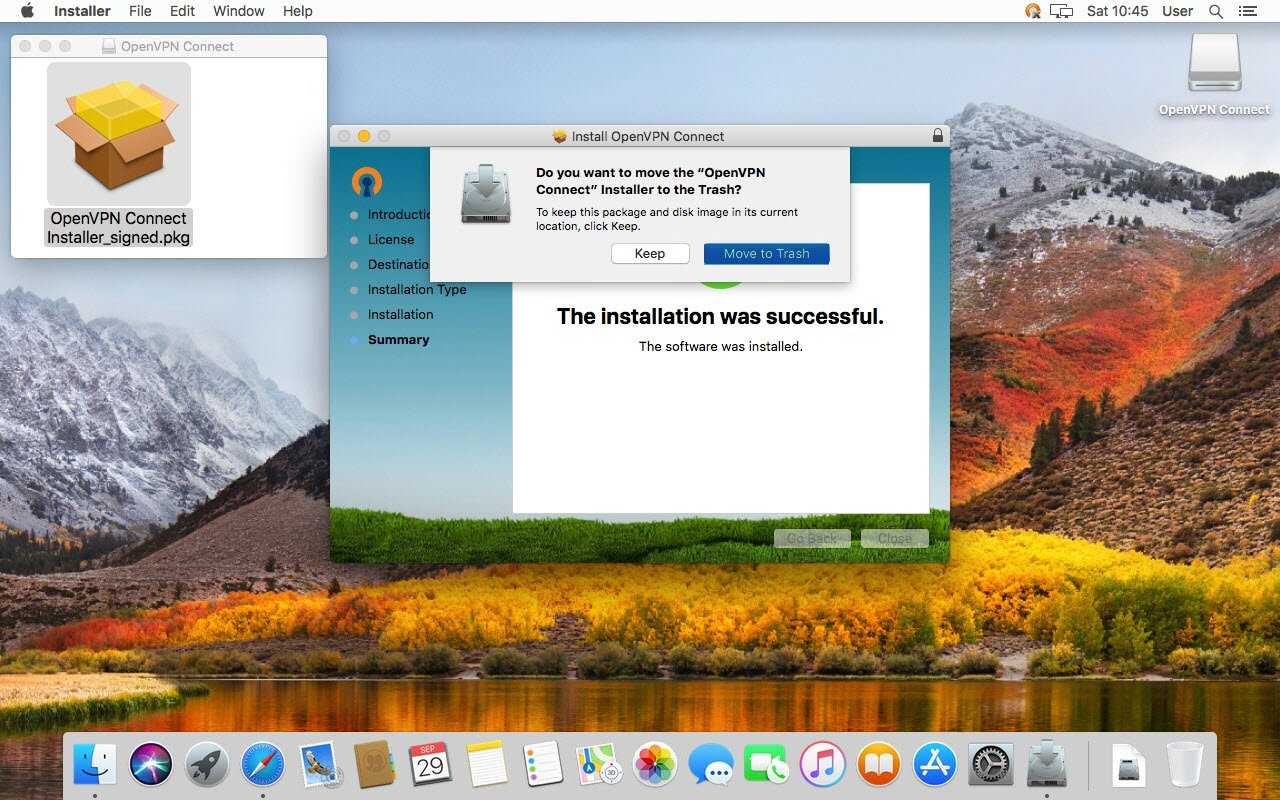This screenshot has width=1280, height=800.
Task: Open the OpenVPN Connect disk on desktop
Action: (x=1214, y=66)
